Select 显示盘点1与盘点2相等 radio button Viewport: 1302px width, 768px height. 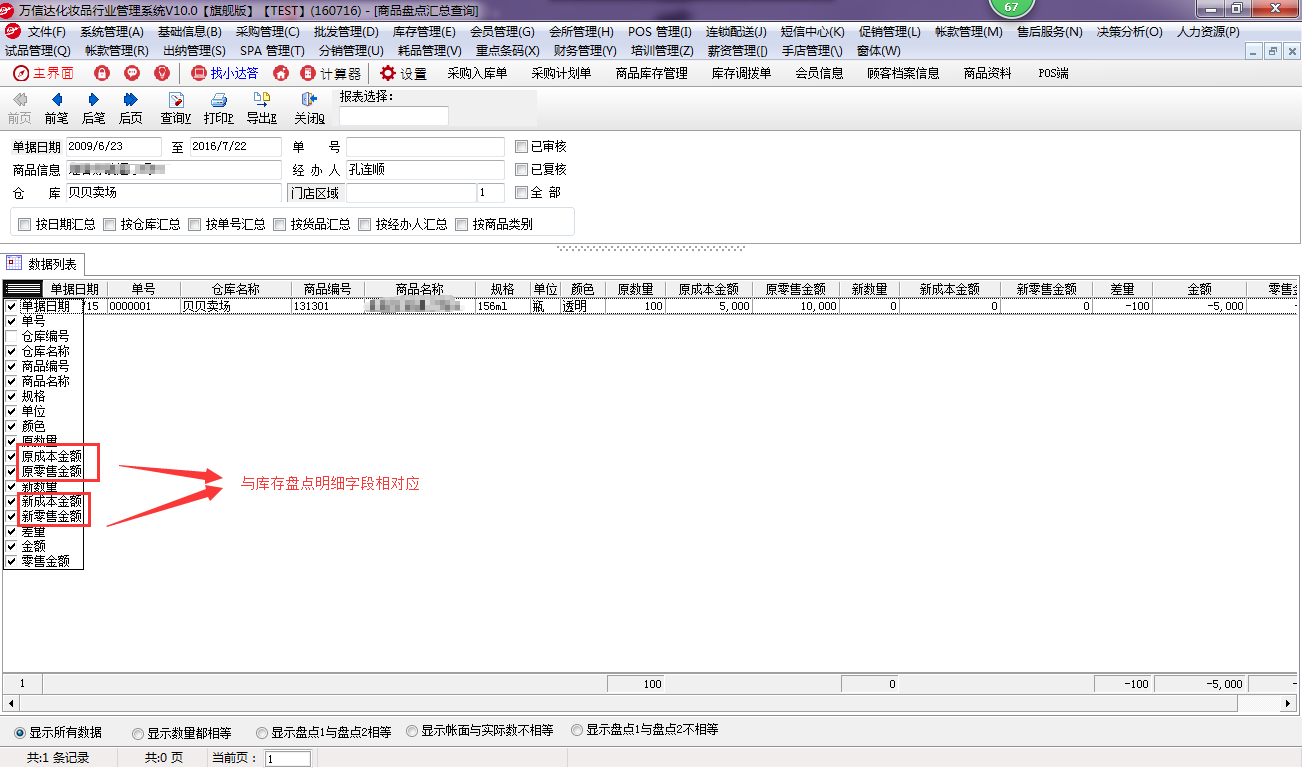tap(262, 732)
